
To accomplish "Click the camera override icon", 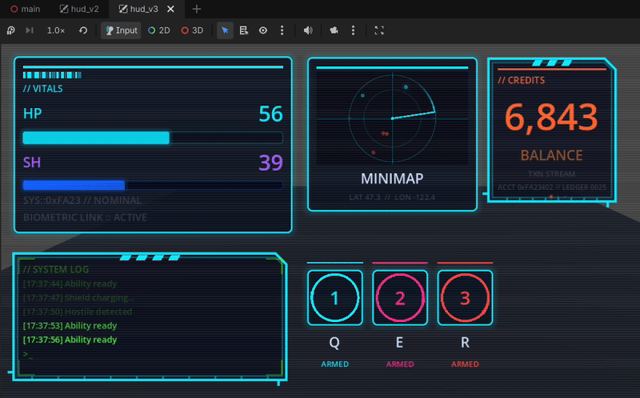I will click(334, 30).
